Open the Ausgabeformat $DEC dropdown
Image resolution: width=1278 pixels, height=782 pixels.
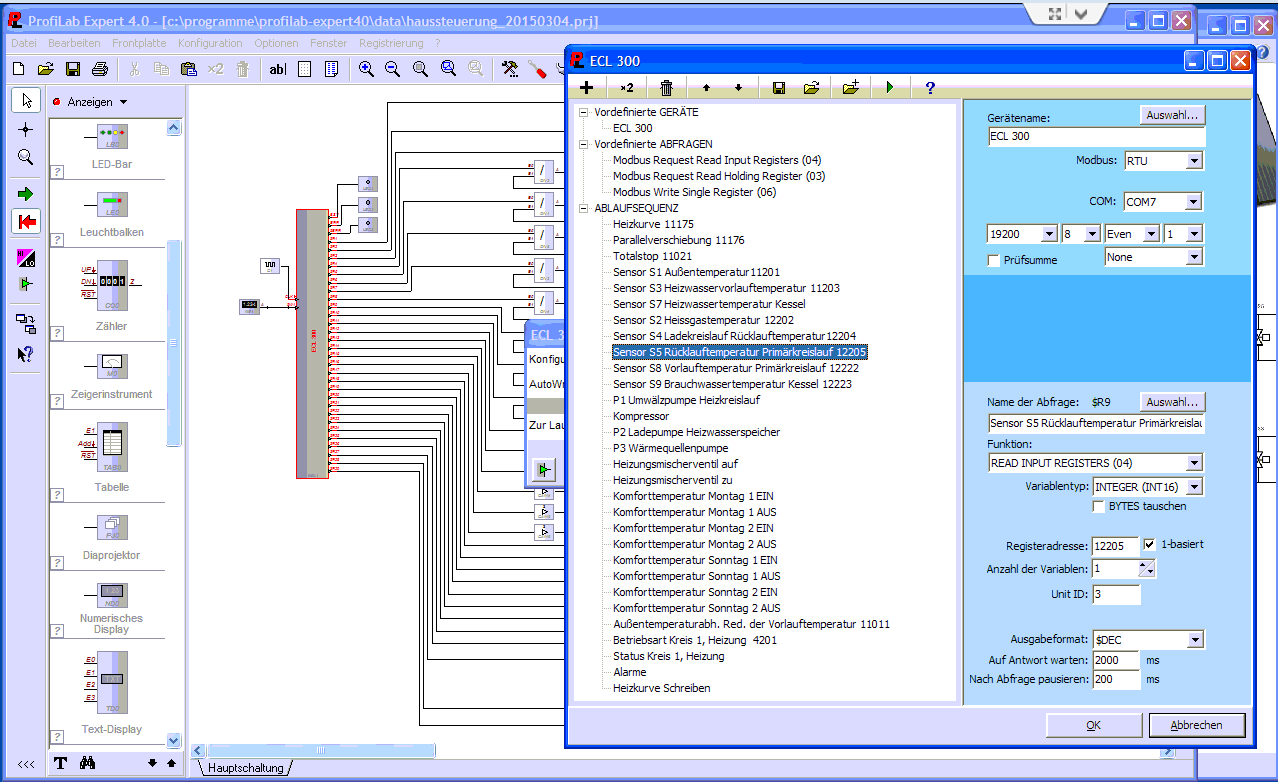click(1194, 640)
